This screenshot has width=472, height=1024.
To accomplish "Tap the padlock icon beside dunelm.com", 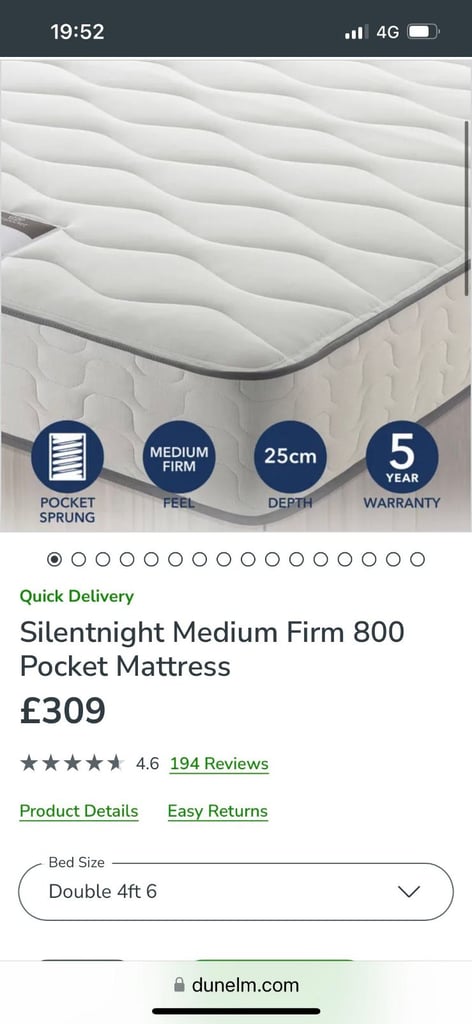I will [x=179, y=985].
